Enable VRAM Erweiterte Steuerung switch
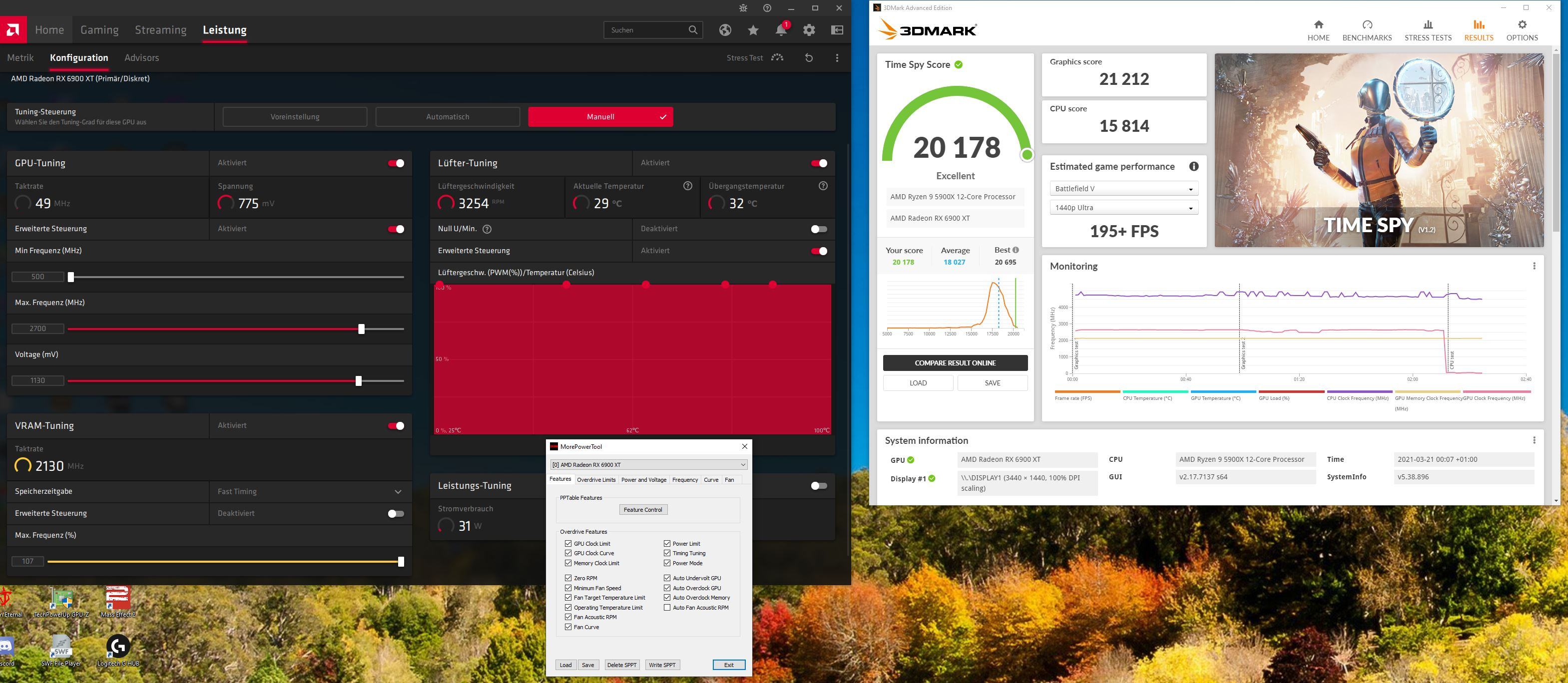 396,513
